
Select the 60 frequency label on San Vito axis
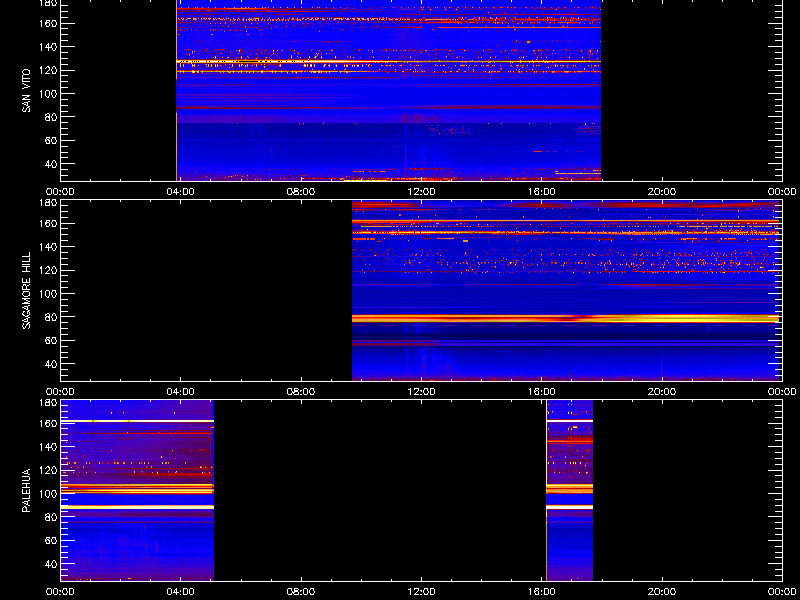pyautogui.click(x=49, y=141)
